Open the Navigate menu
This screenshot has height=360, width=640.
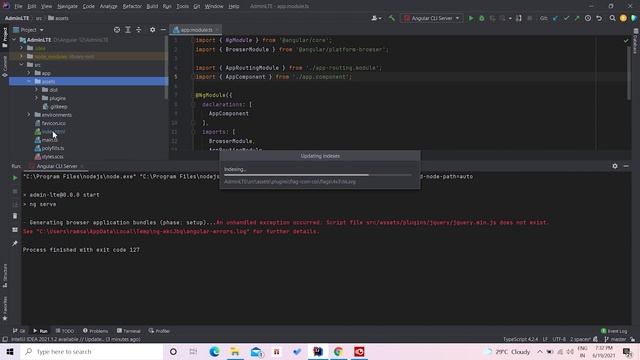pyautogui.click(x=67, y=6)
